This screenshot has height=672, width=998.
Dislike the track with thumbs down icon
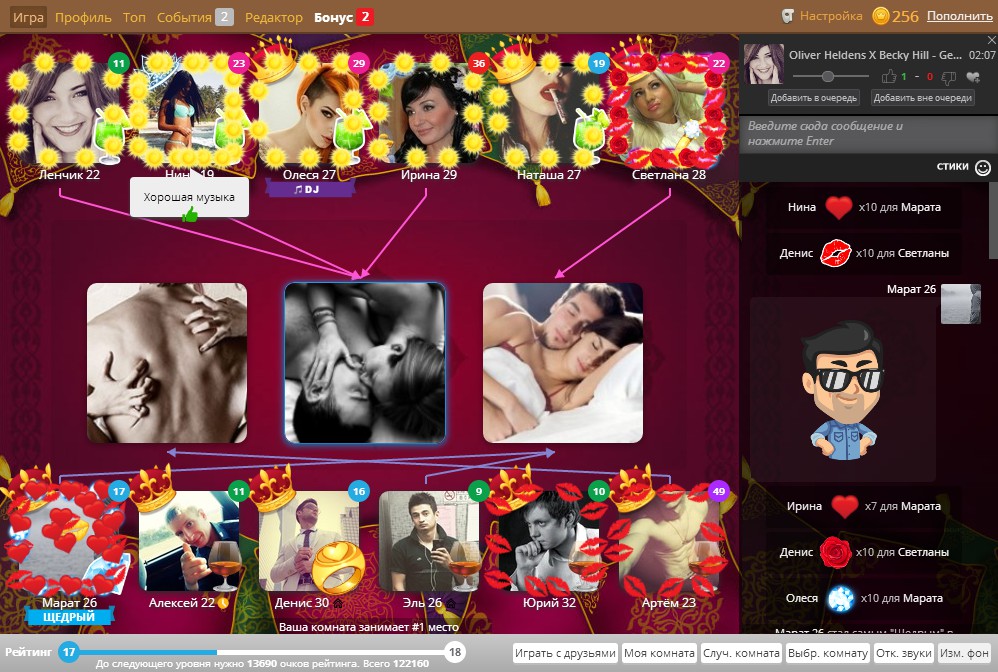pos(948,78)
